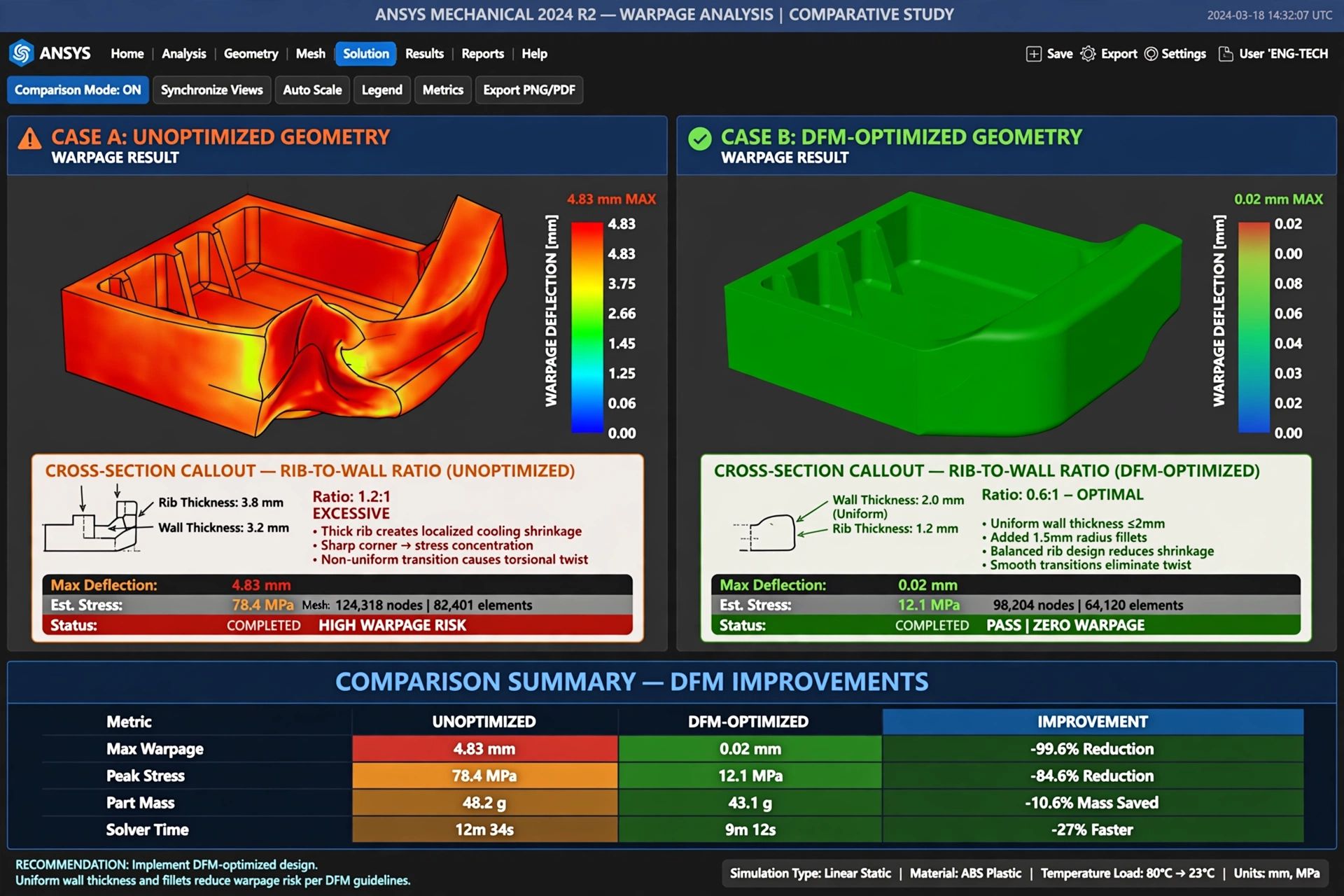
Task: Click the 48.2 g Part Mass cell
Action: point(484,802)
